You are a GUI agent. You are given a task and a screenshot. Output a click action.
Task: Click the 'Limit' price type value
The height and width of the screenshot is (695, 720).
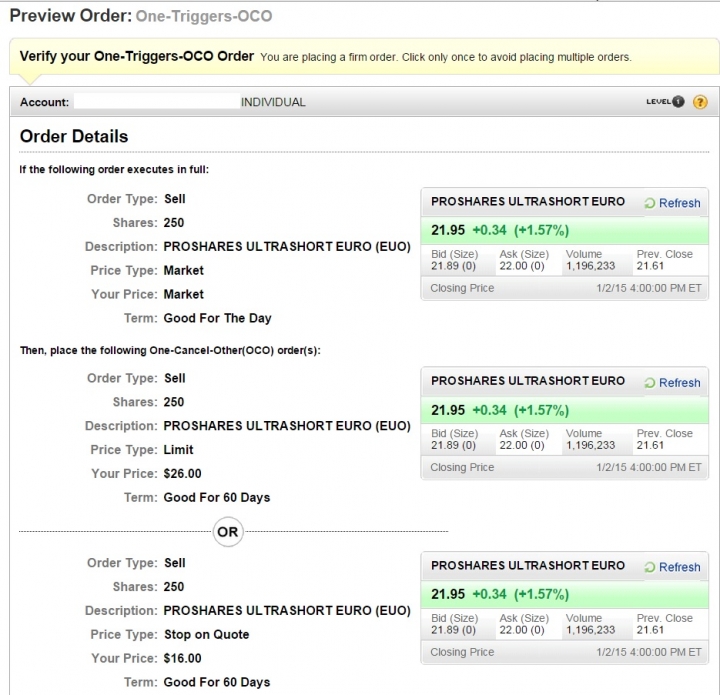[x=178, y=449]
